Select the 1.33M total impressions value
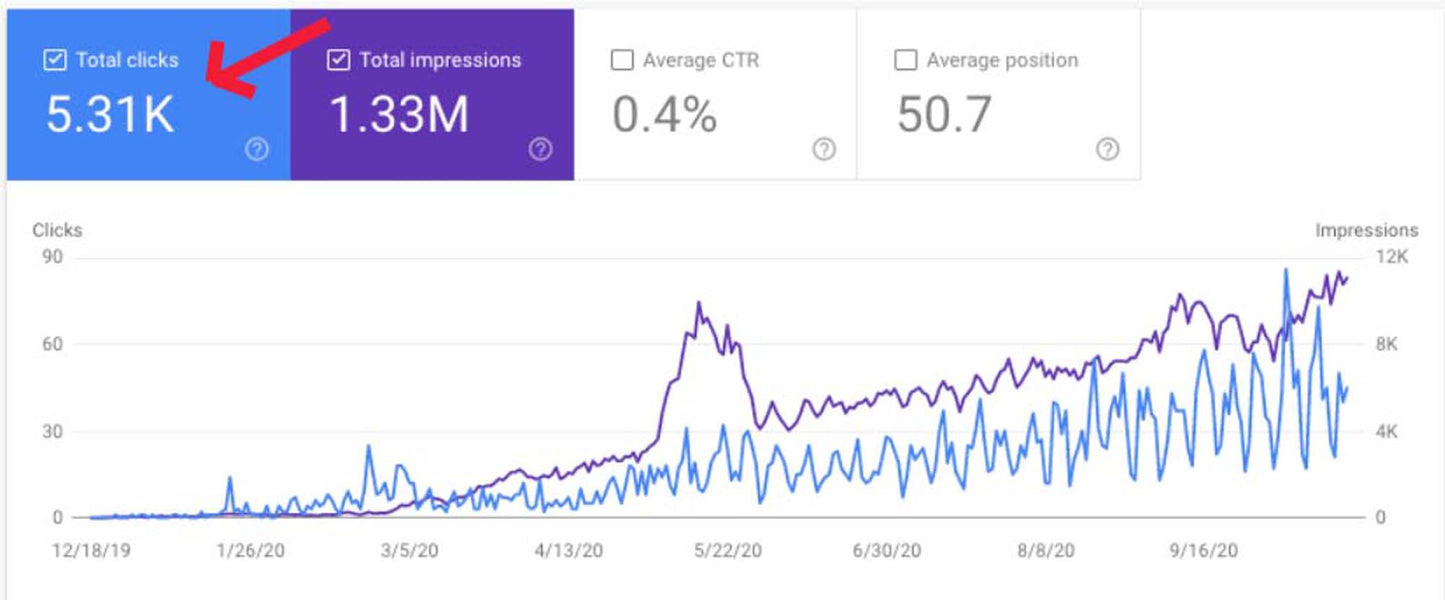 399,115
